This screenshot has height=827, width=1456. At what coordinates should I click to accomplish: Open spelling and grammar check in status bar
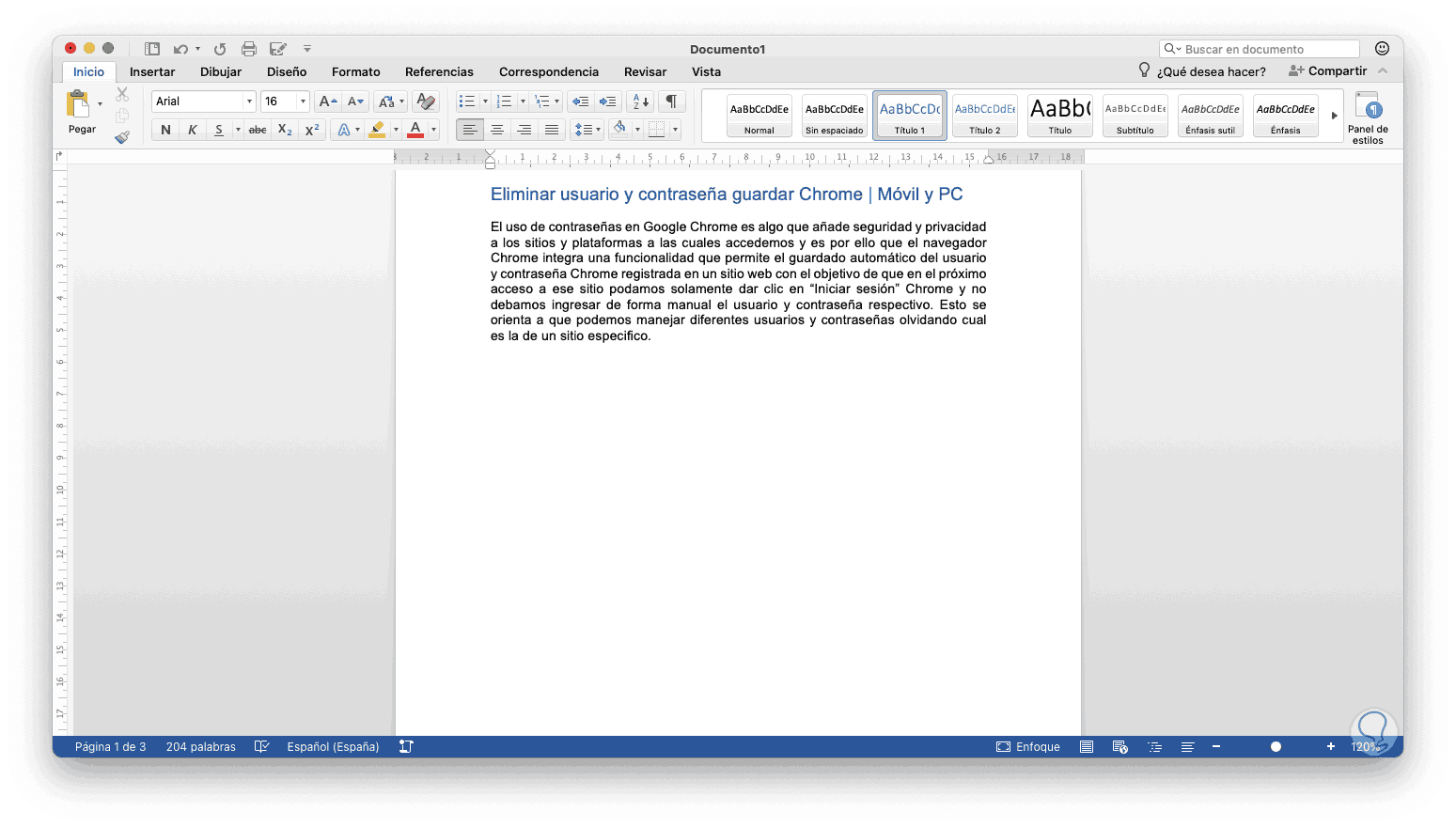point(262,747)
